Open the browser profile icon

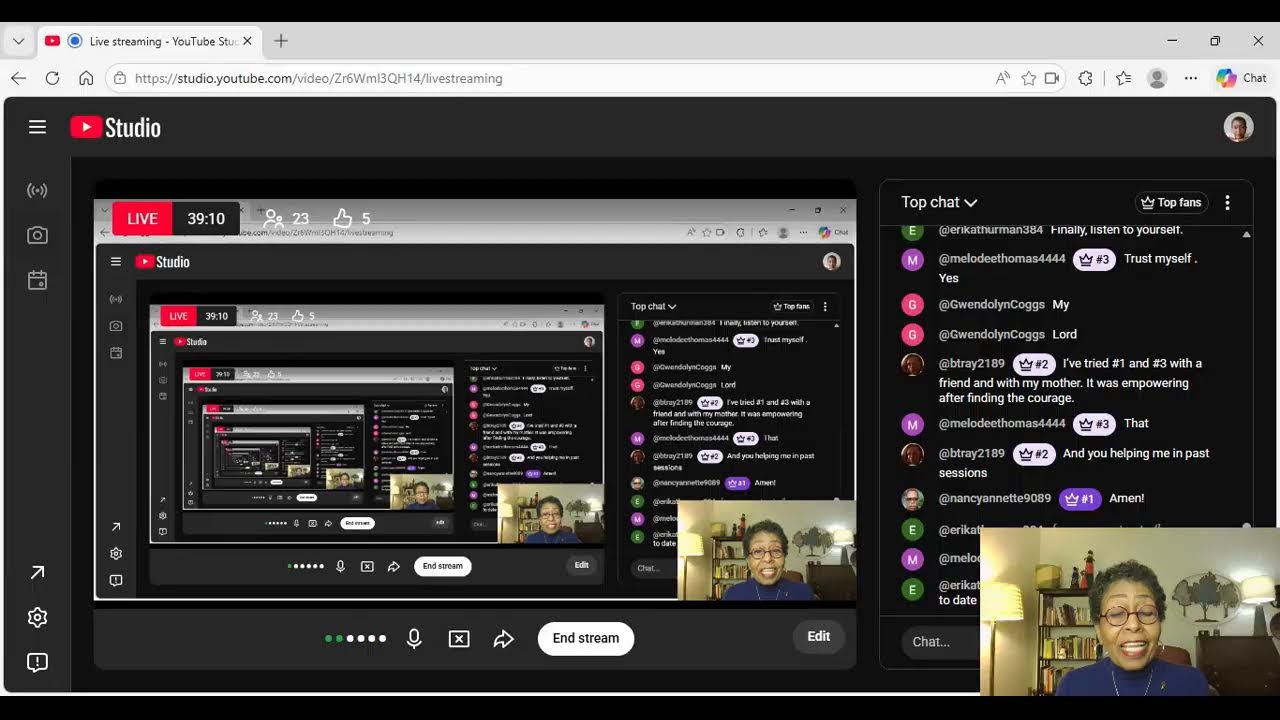[1157, 78]
